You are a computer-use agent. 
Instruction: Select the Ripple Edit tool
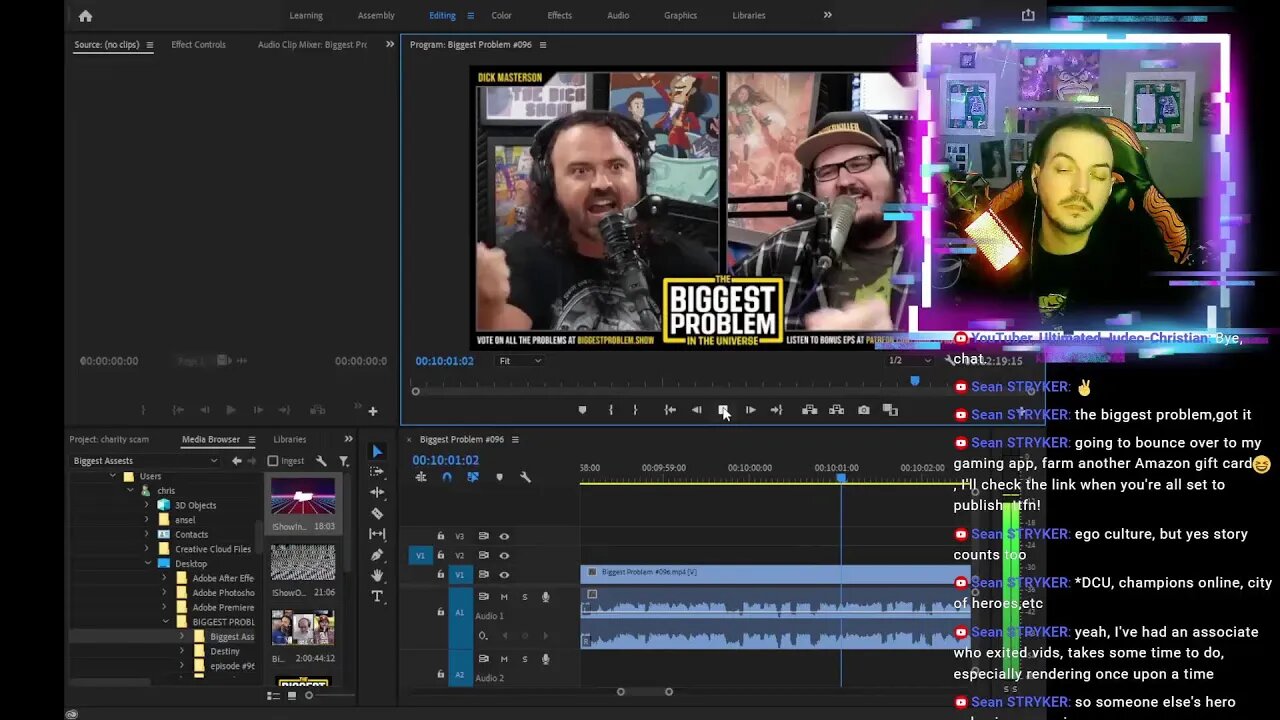pos(377,492)
